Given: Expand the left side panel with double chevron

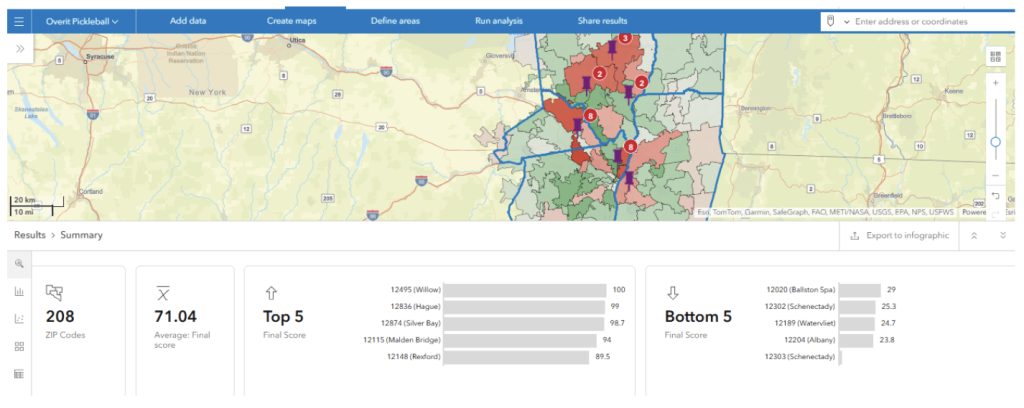Looking at the screenshot, I should pyautogui.click(x=19, y=48).
